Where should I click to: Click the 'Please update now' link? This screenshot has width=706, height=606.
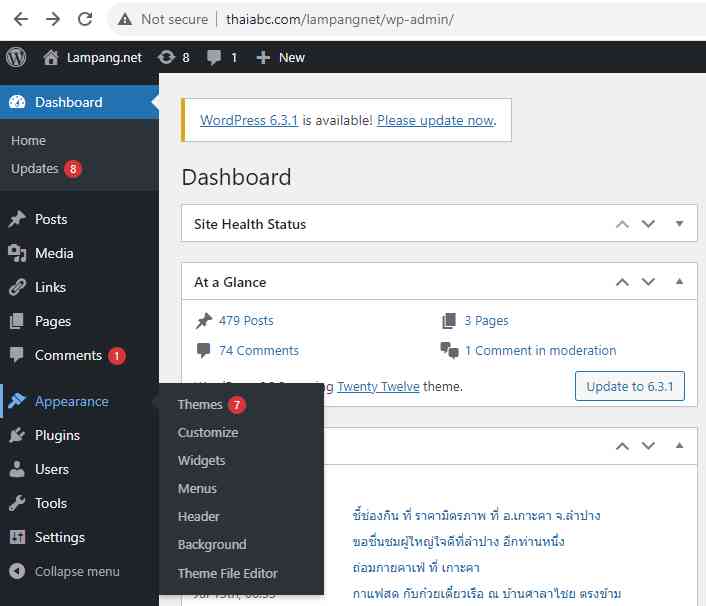click(x=435, y=120)
